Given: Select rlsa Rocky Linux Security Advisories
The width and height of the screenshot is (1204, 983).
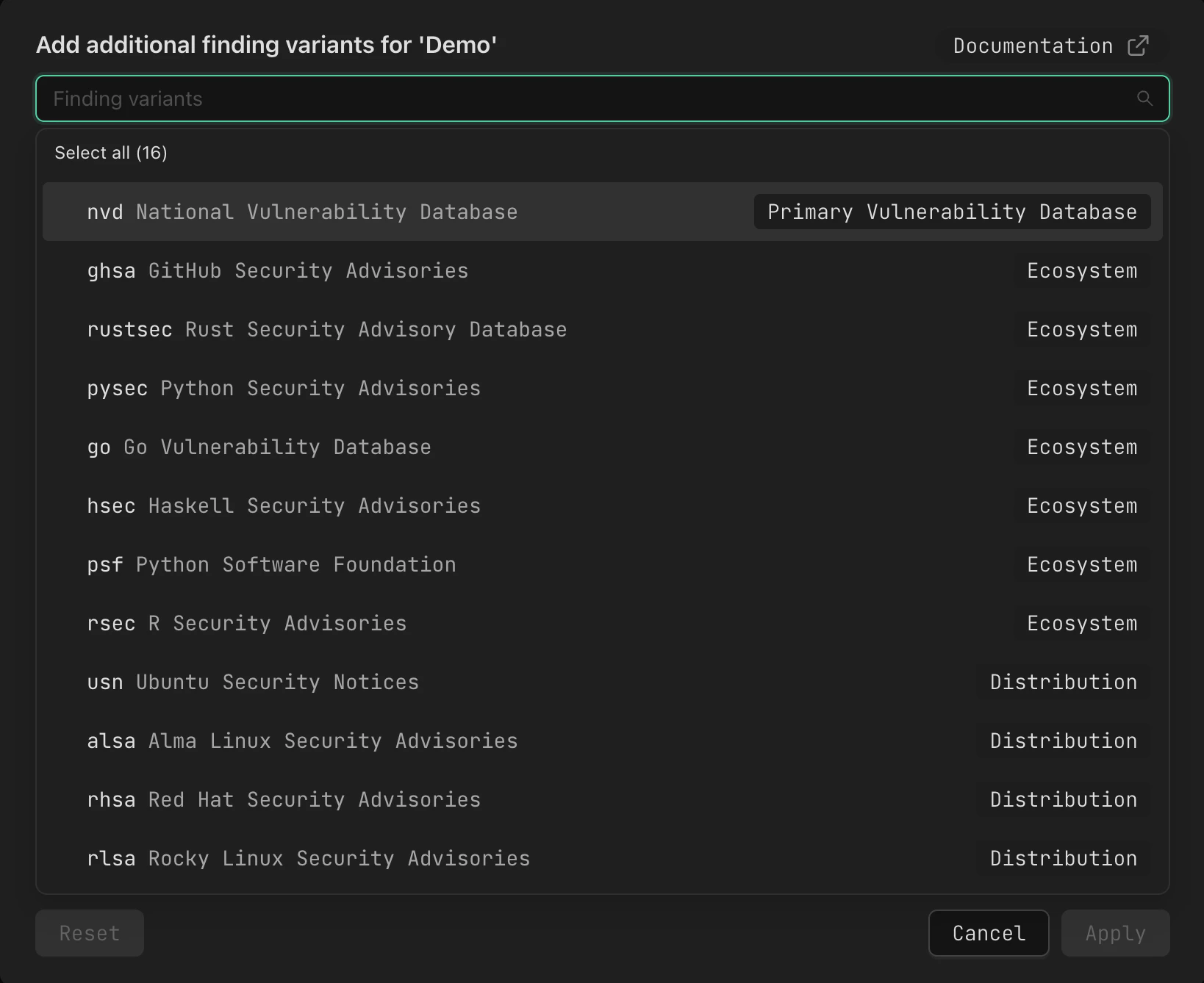Looking at the screenshot, I should point(309,858).
